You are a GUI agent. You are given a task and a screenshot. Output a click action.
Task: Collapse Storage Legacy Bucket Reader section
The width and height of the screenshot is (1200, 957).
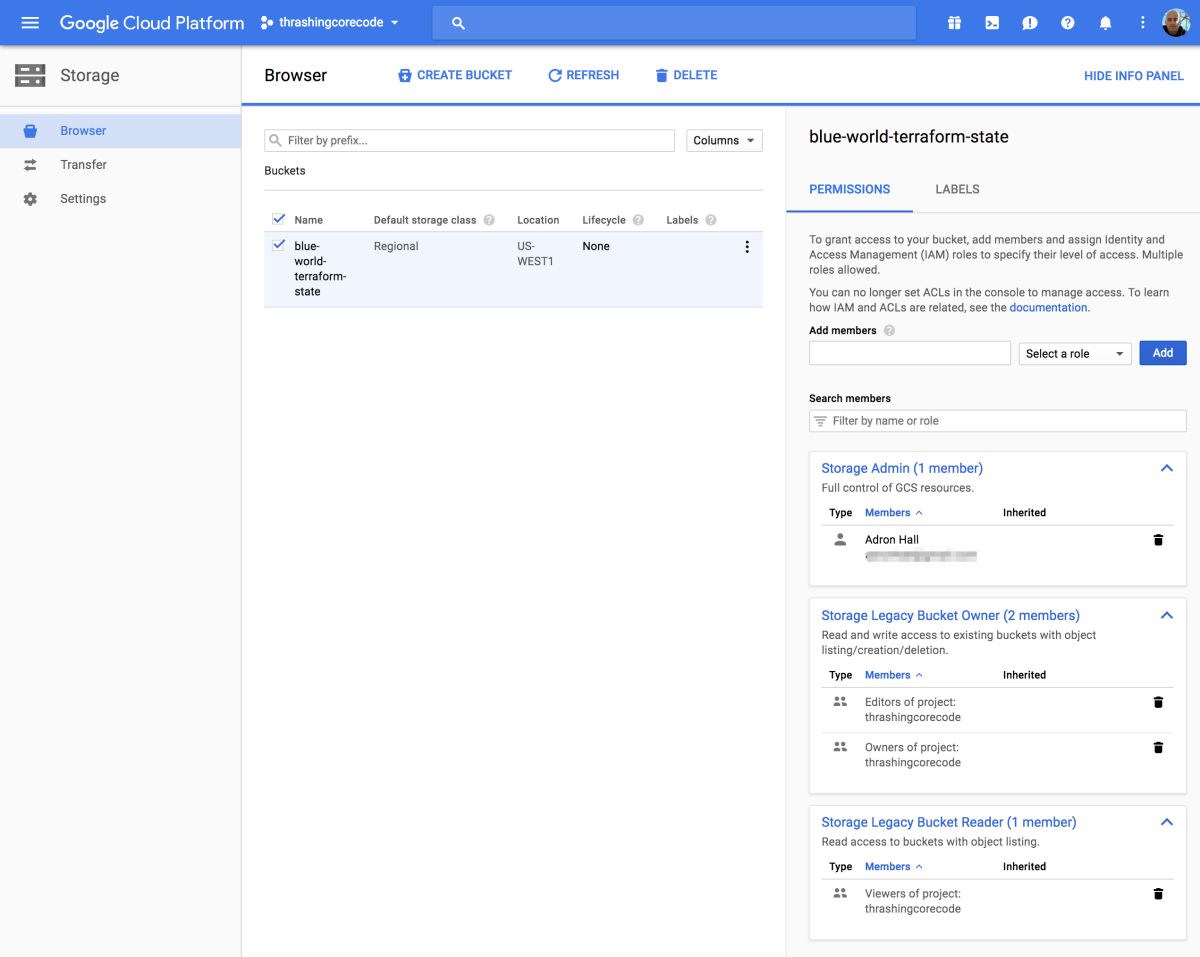pyautogui.click(x=1166, y=822)
